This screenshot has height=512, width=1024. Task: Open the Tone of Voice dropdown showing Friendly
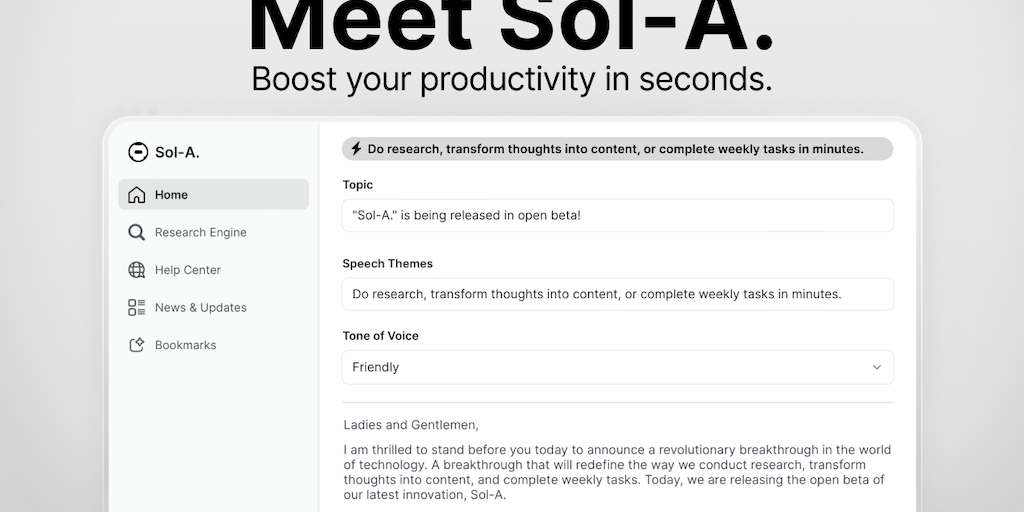tap(617, 367)
